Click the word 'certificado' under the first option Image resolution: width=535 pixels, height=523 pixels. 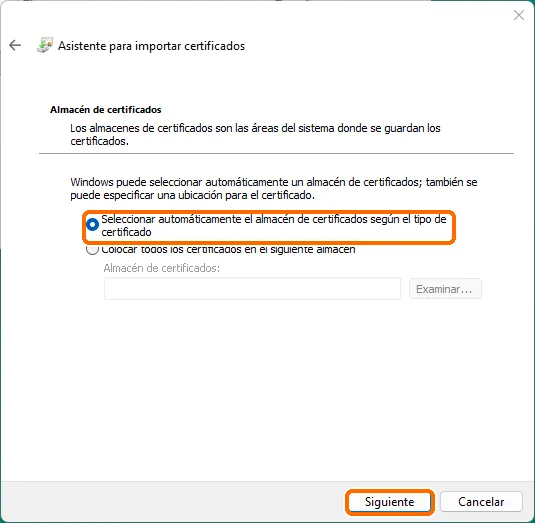point(126,232)
